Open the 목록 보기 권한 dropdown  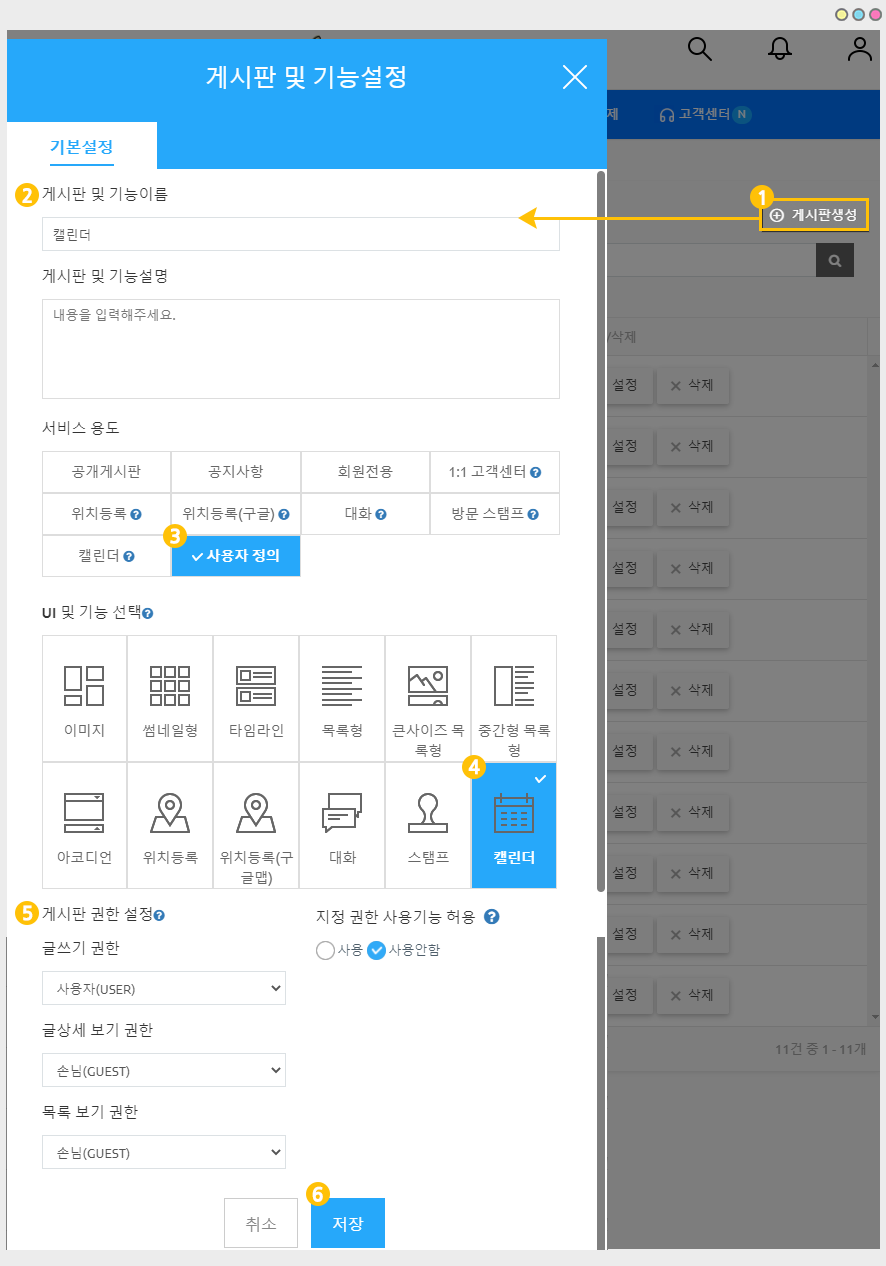pos(164,1152)
